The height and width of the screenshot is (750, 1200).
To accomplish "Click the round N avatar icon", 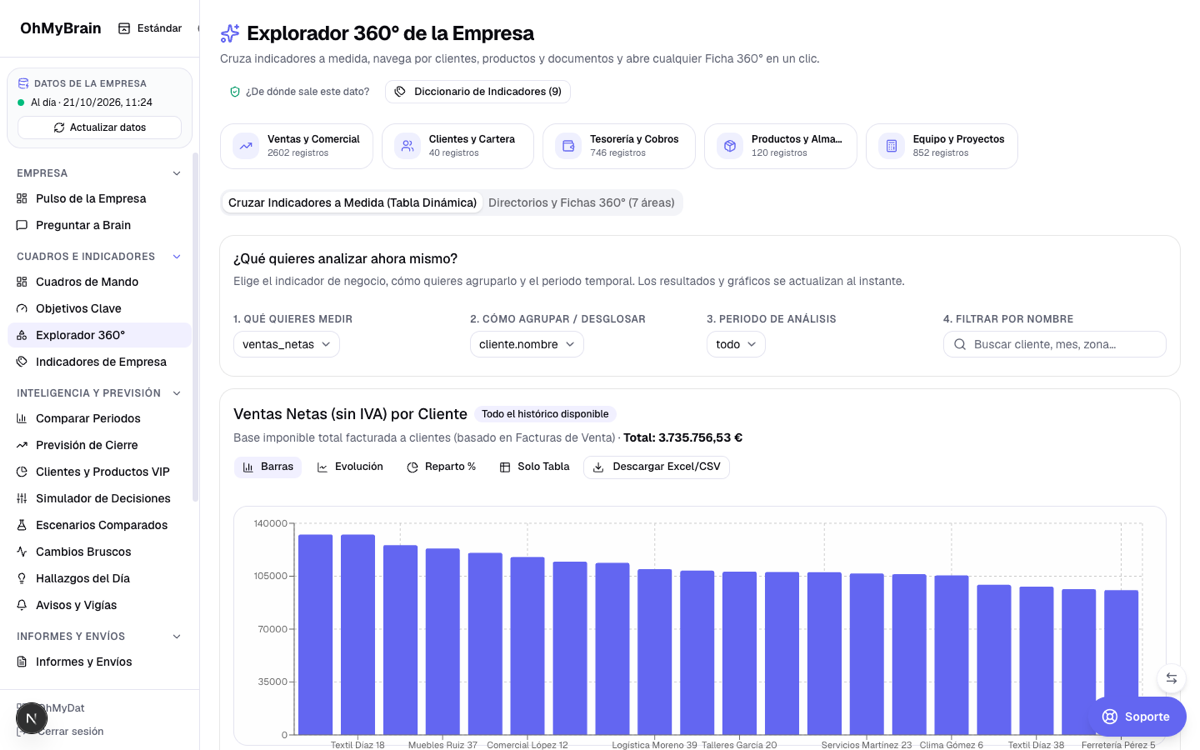I will [32, 718].
